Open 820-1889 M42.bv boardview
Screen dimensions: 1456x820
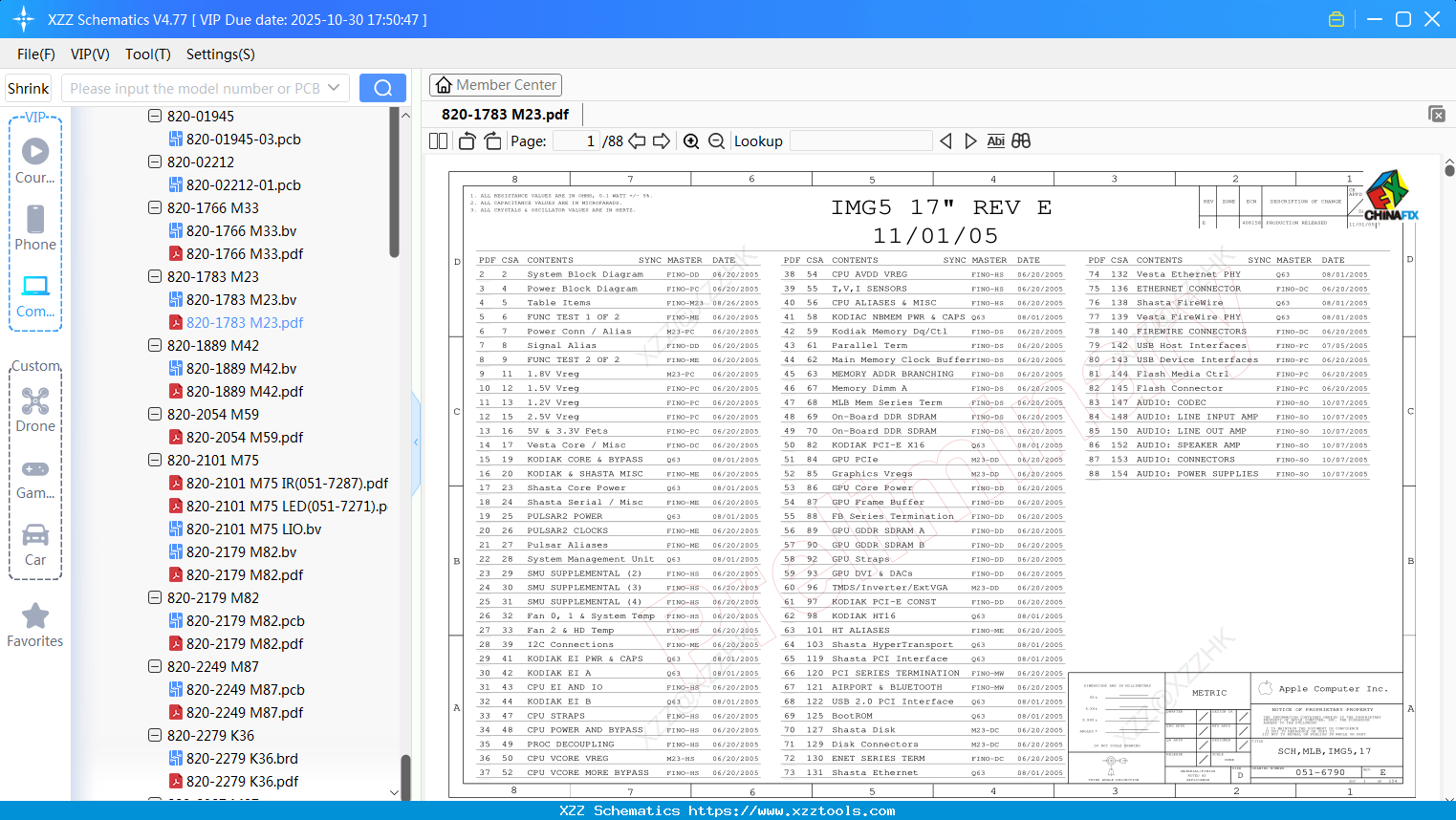tap(232, 368)
